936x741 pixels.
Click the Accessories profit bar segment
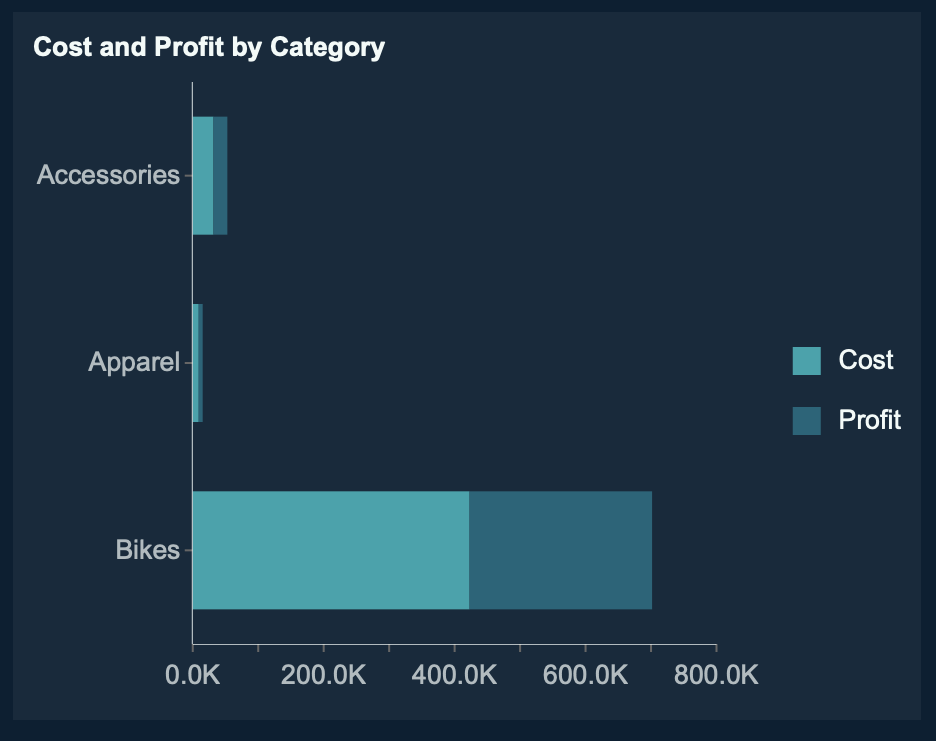[220, 176]
